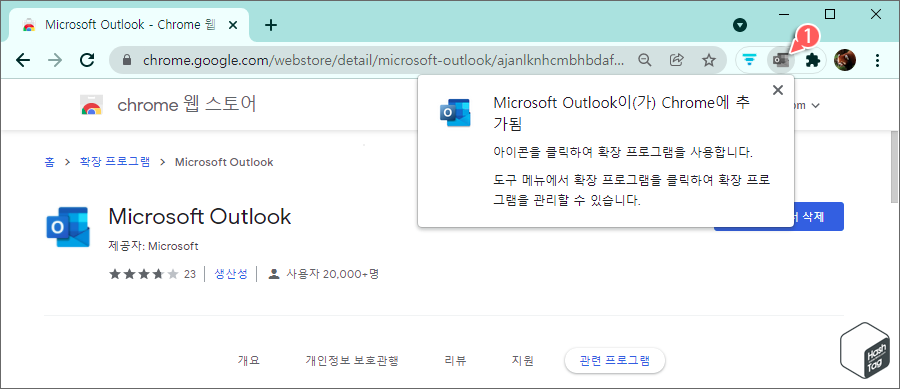The height and width of the screenshot is (389, 900).
Task: Go to 홈 breadcrumb link
Action: click(x=49, y=162)
